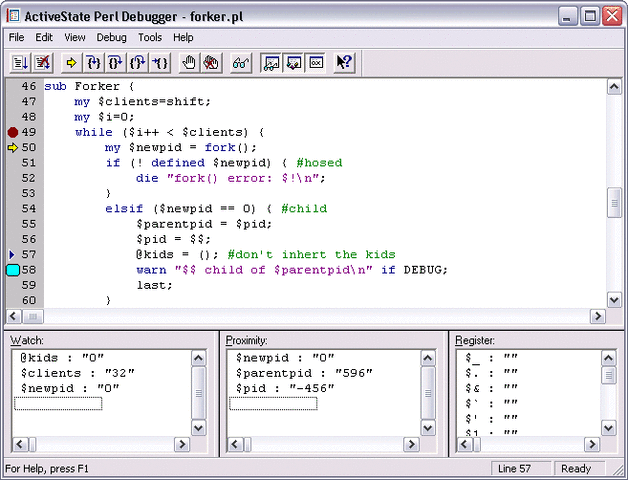Image resolution: width=628 pixels, height=480 pixels.
Task: Click the cyan marker at line 58
Action: coord(13,270)
